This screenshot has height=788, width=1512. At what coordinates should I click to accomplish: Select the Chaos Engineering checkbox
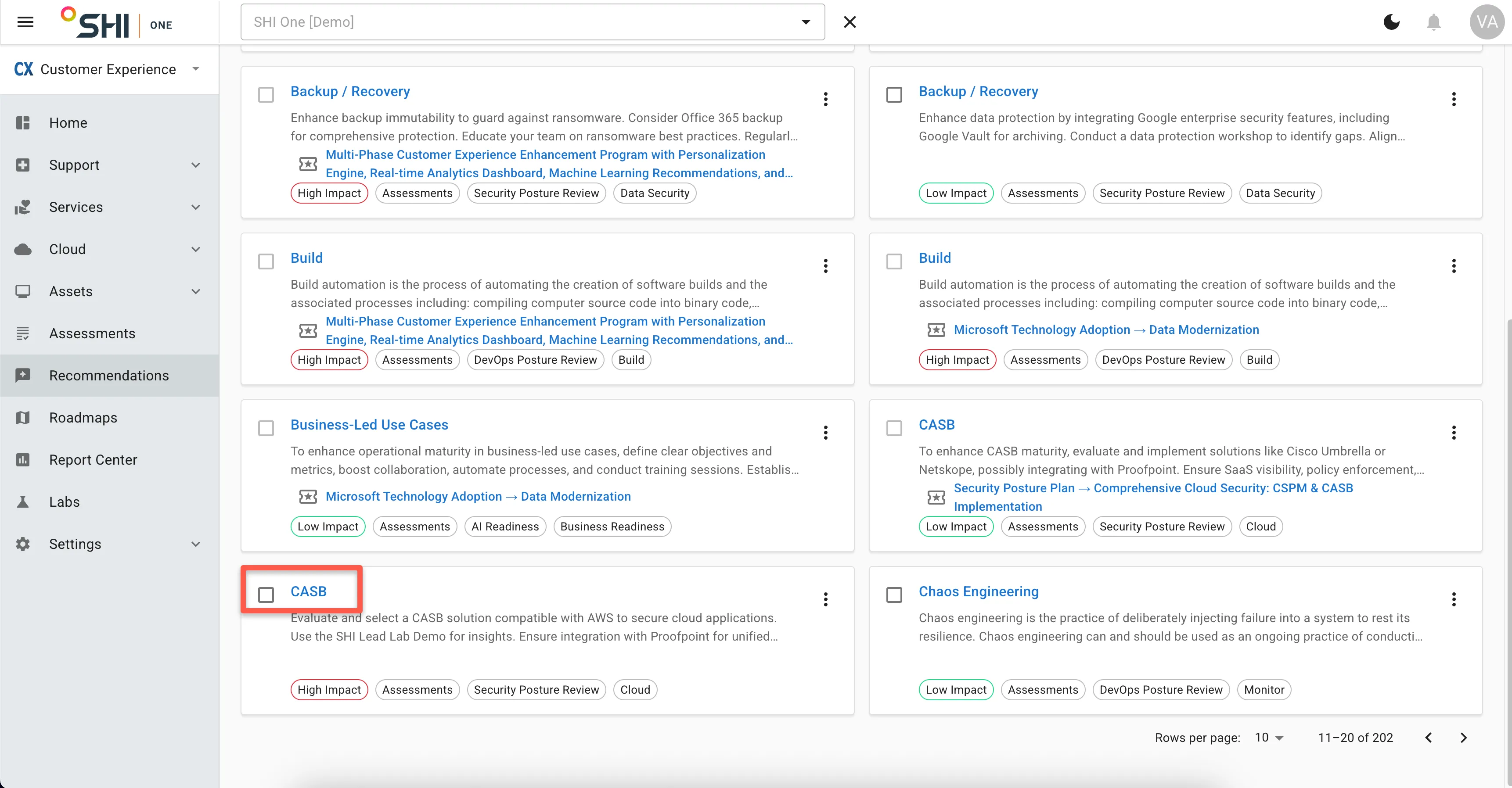894,595
